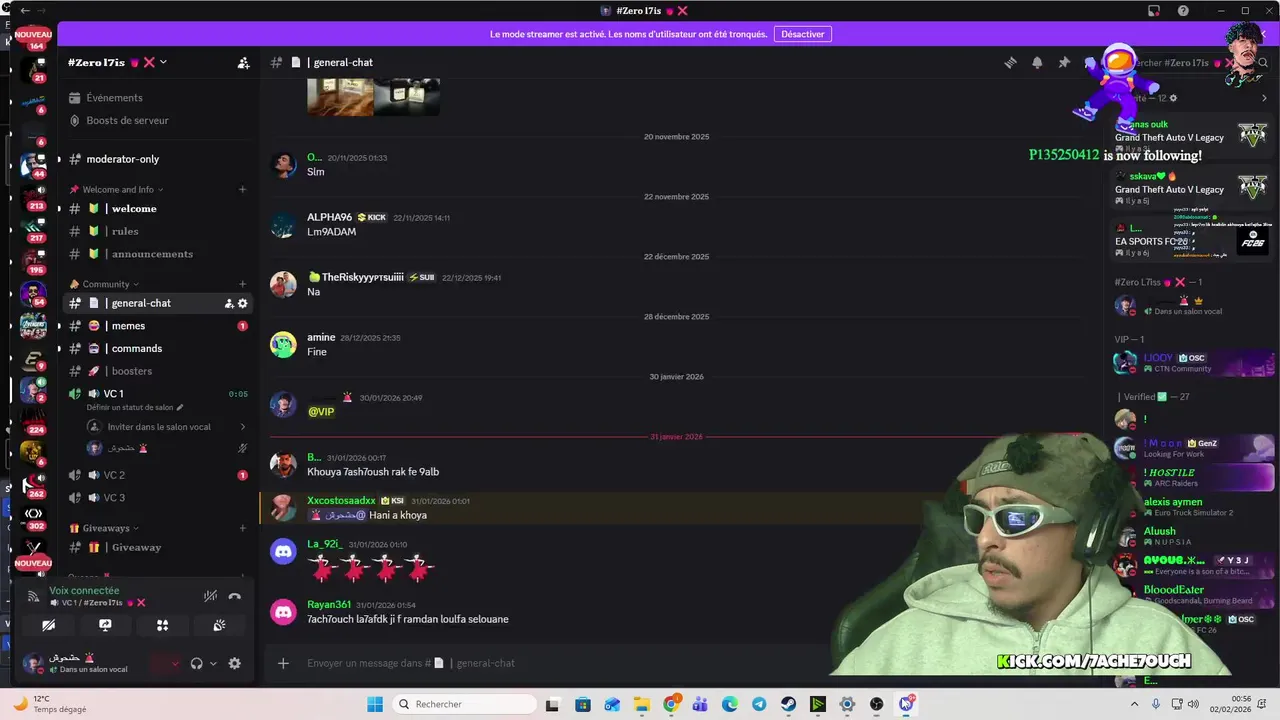The width and height of the screenshot is (1280, 720).
Task: Click voice connection signal icon
Action: coord(33,596)
